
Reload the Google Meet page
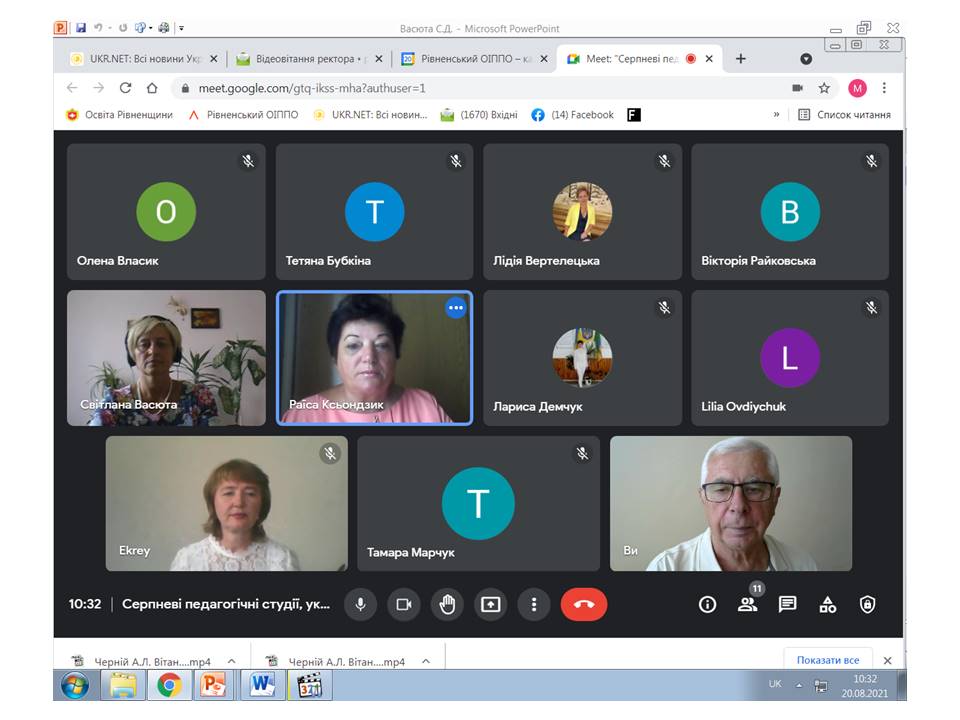click(x=126, y=88)
